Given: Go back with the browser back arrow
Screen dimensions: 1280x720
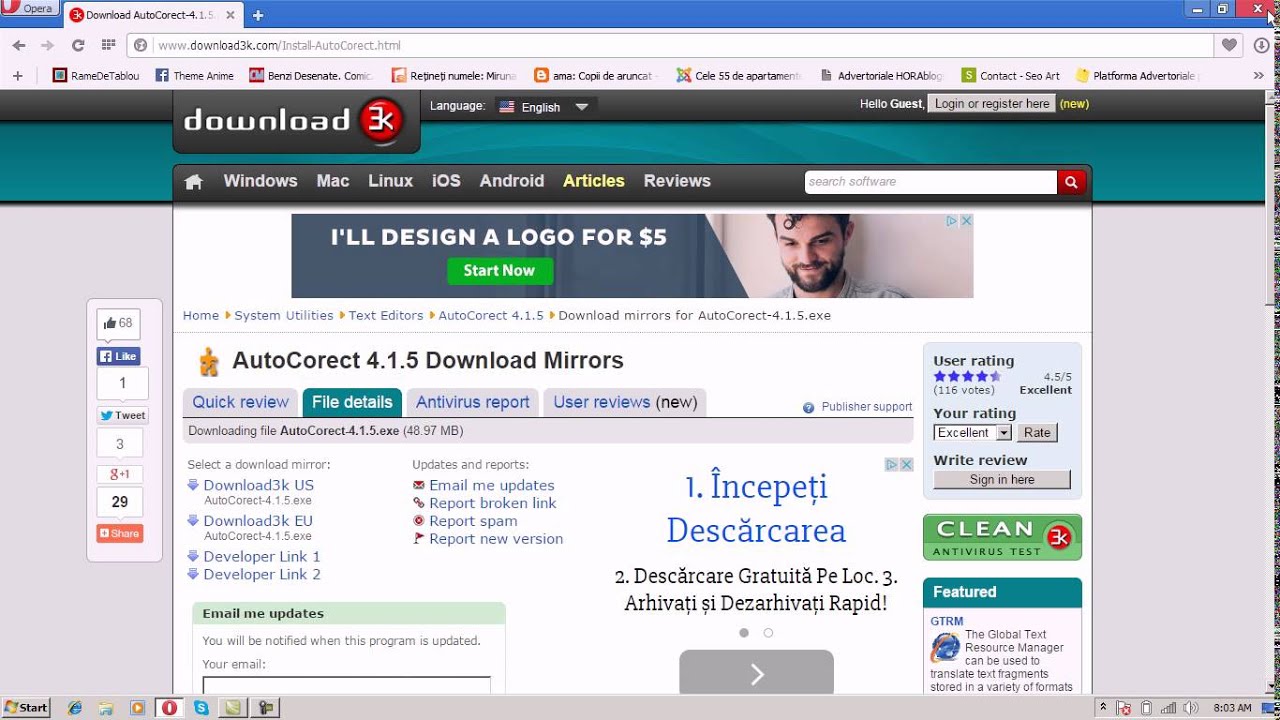Looking at the screenshot, I should (x=17, y=45).
